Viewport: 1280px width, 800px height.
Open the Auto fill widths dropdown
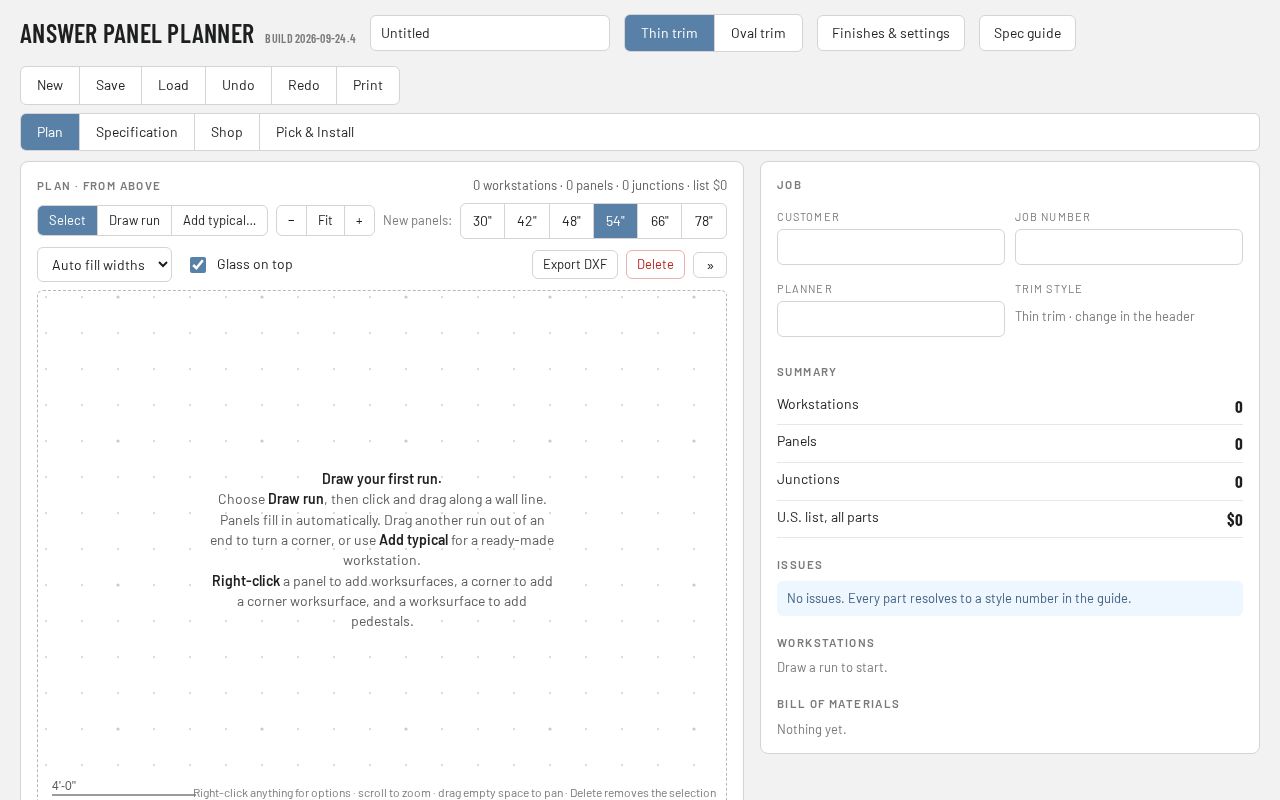(104, 265)
